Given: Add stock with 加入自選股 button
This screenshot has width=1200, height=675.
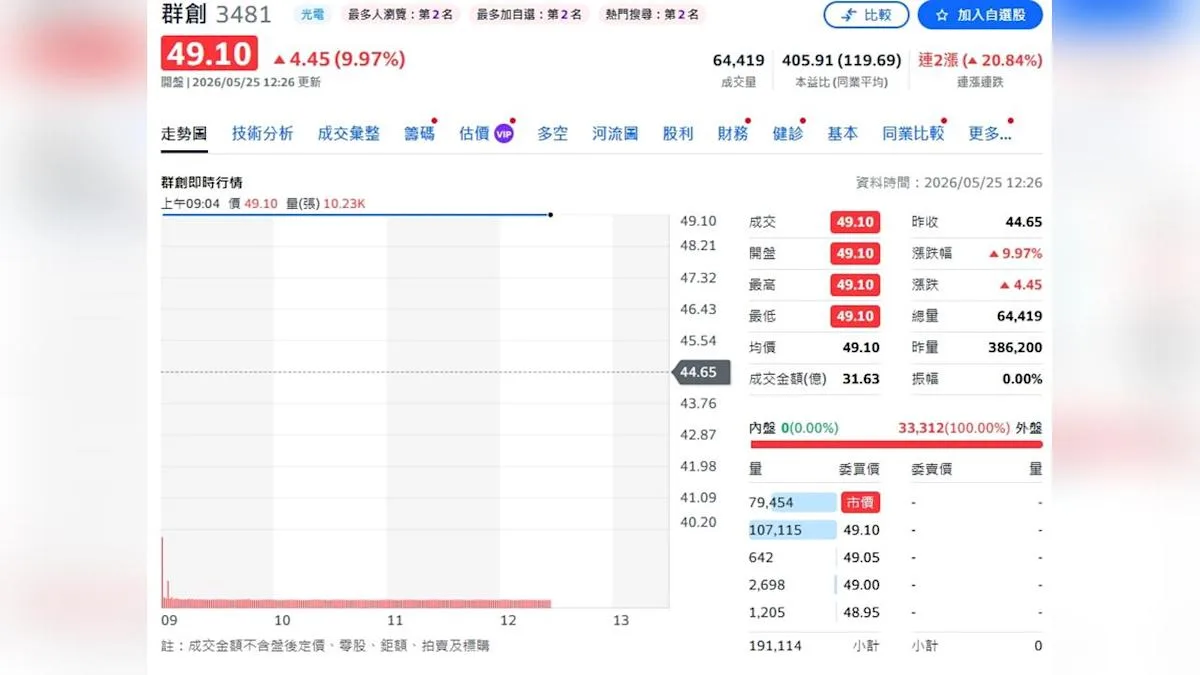Looking at the screenshot, I should tap(980, 15).
